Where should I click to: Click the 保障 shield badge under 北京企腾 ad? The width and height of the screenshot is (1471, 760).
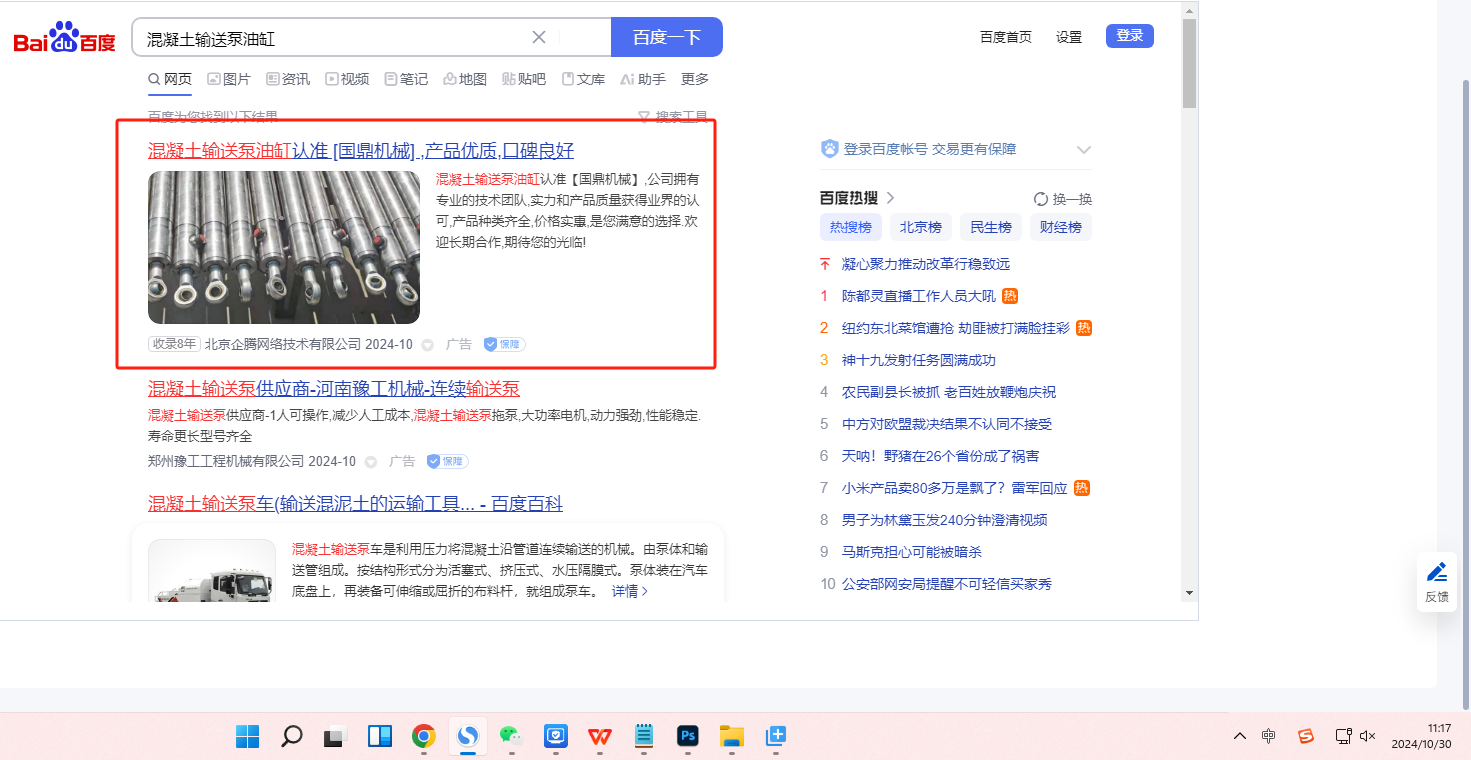click(x=504, y=344)
